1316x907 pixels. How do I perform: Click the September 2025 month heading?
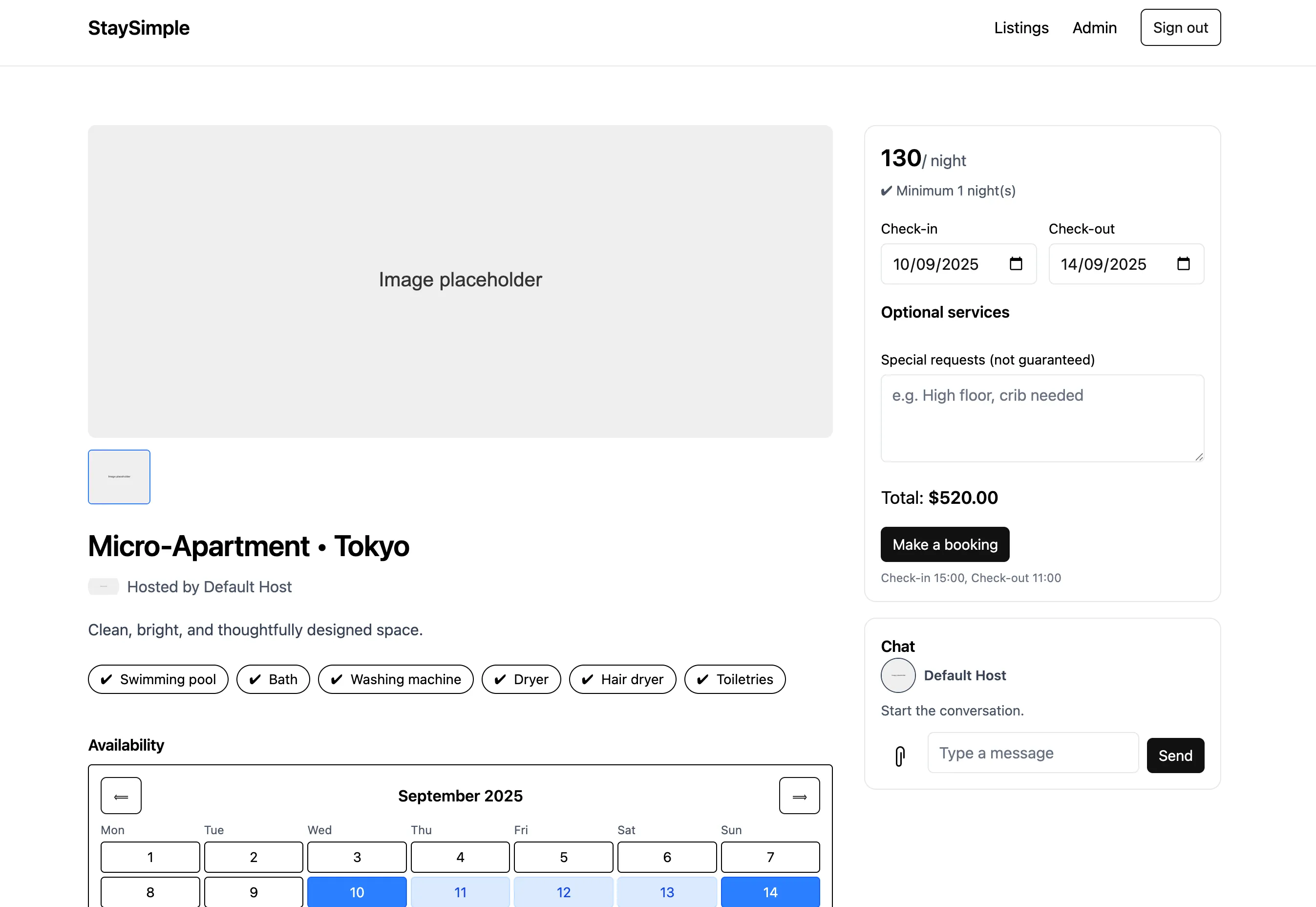460,796
